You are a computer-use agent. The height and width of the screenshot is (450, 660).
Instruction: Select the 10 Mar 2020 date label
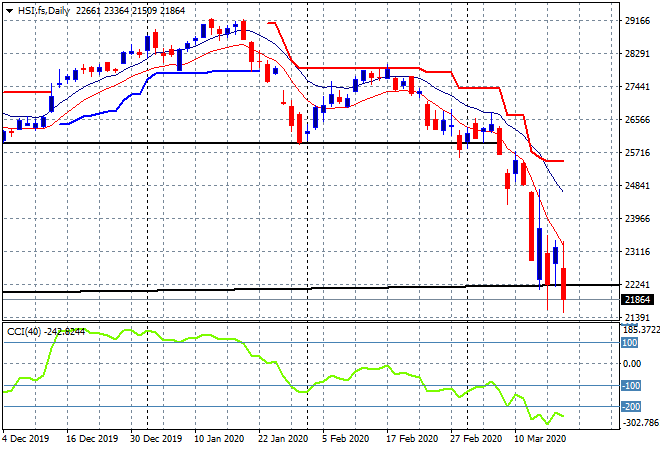click(540, 439)
